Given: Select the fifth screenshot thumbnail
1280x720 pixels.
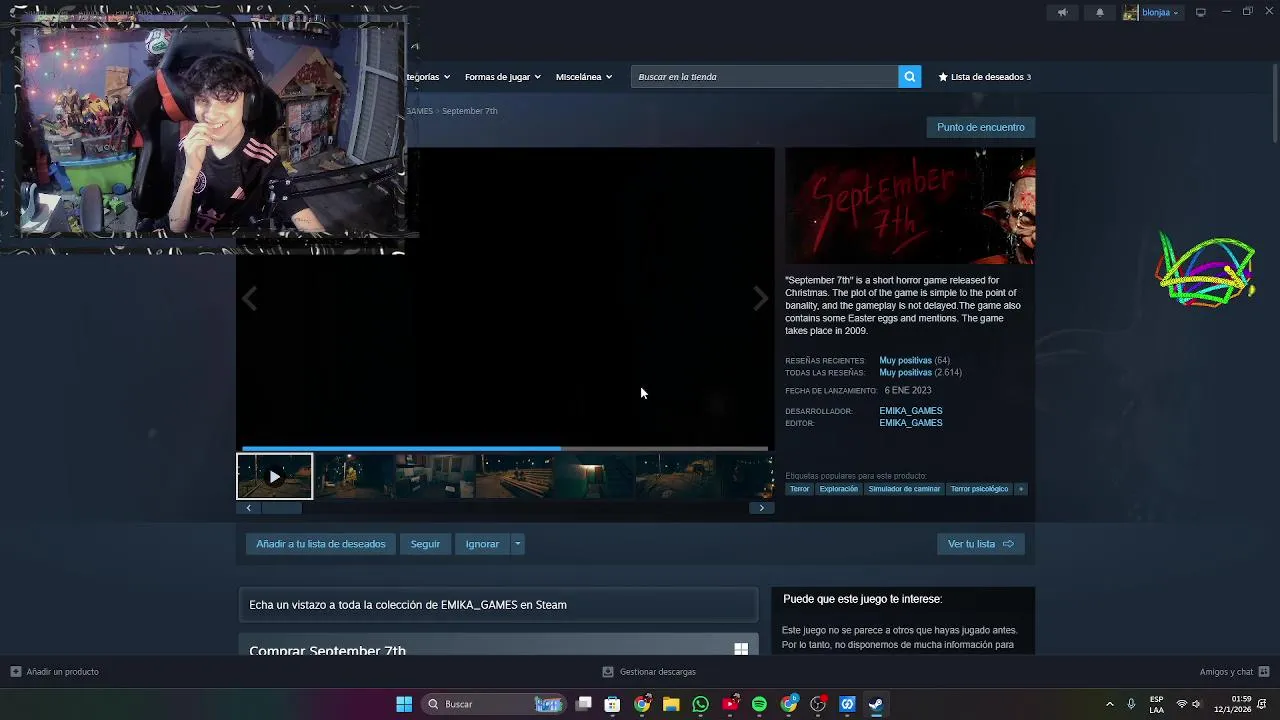Looking at the screenshot, I should coord(594,476).
